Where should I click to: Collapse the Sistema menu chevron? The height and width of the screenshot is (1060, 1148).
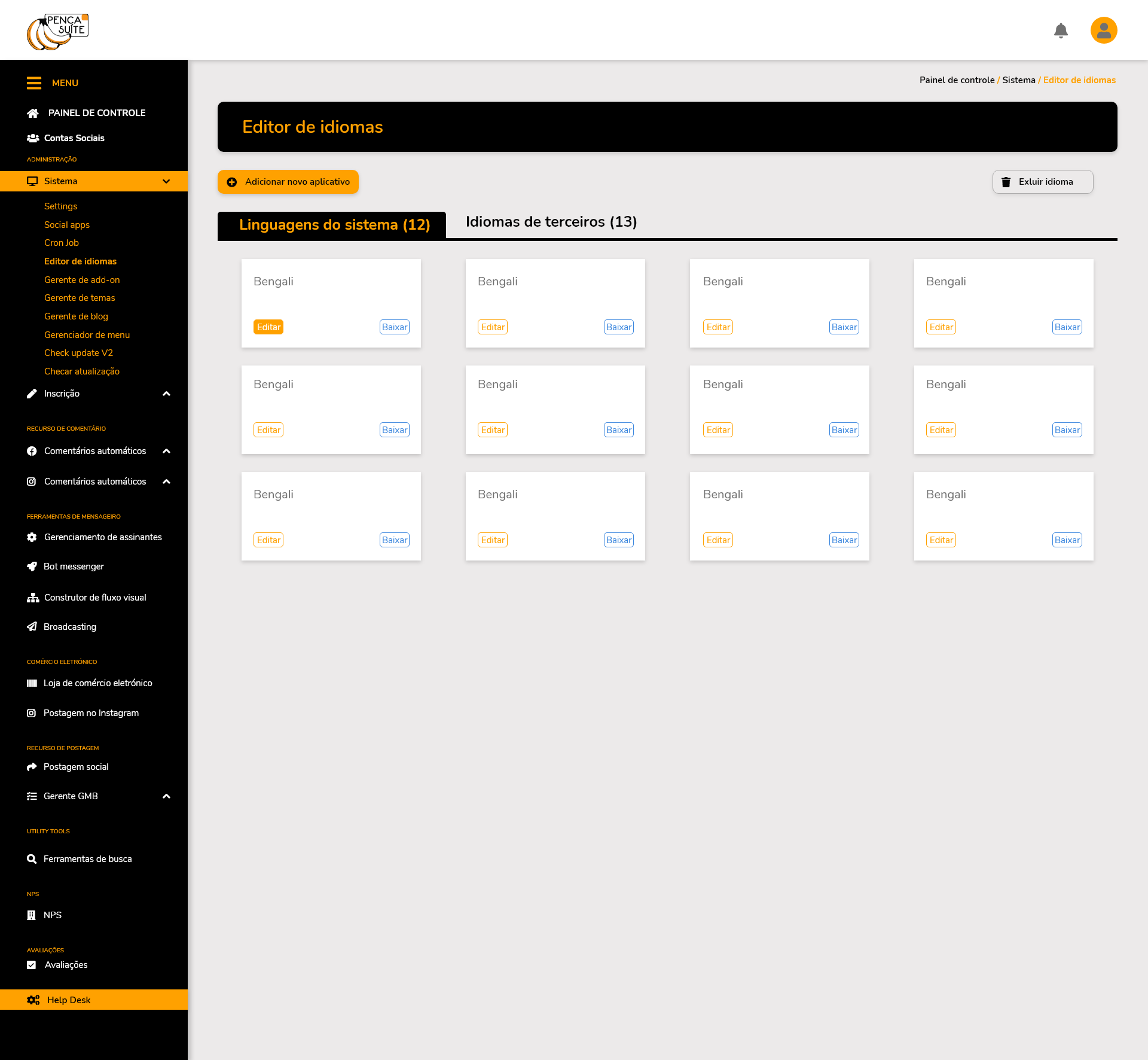tap(166, 181)
